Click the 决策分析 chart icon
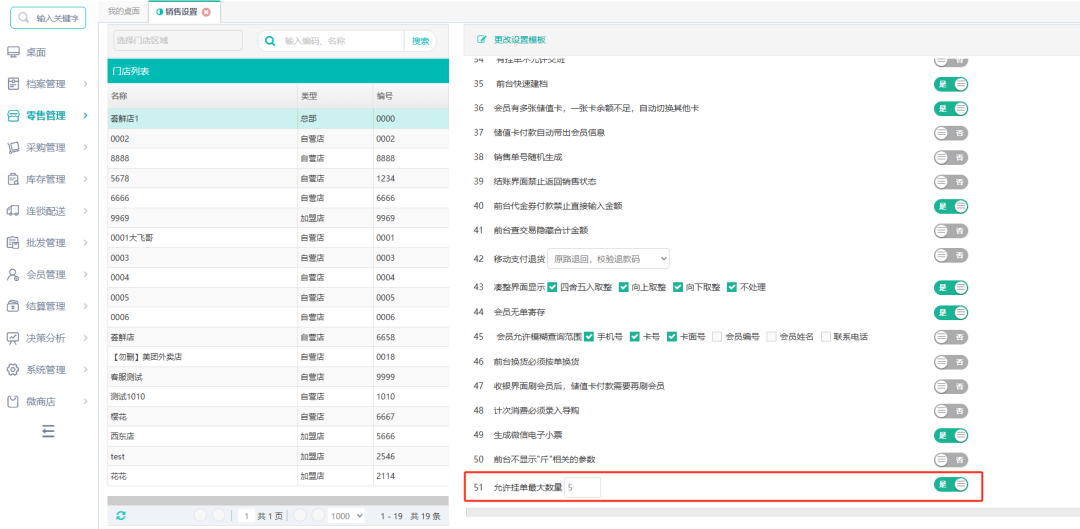1080x529 pixels. [x=13, y=338]
